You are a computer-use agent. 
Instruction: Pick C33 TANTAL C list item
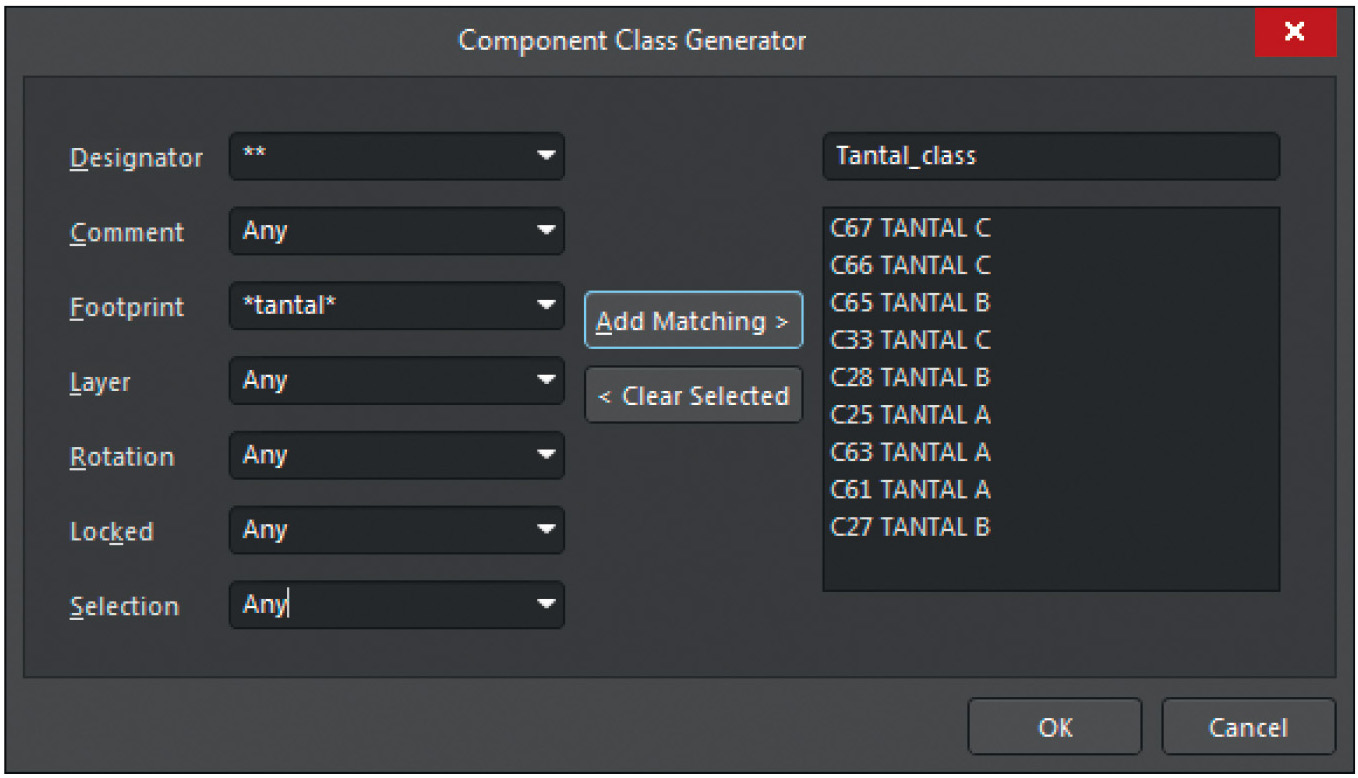[910, 341]
